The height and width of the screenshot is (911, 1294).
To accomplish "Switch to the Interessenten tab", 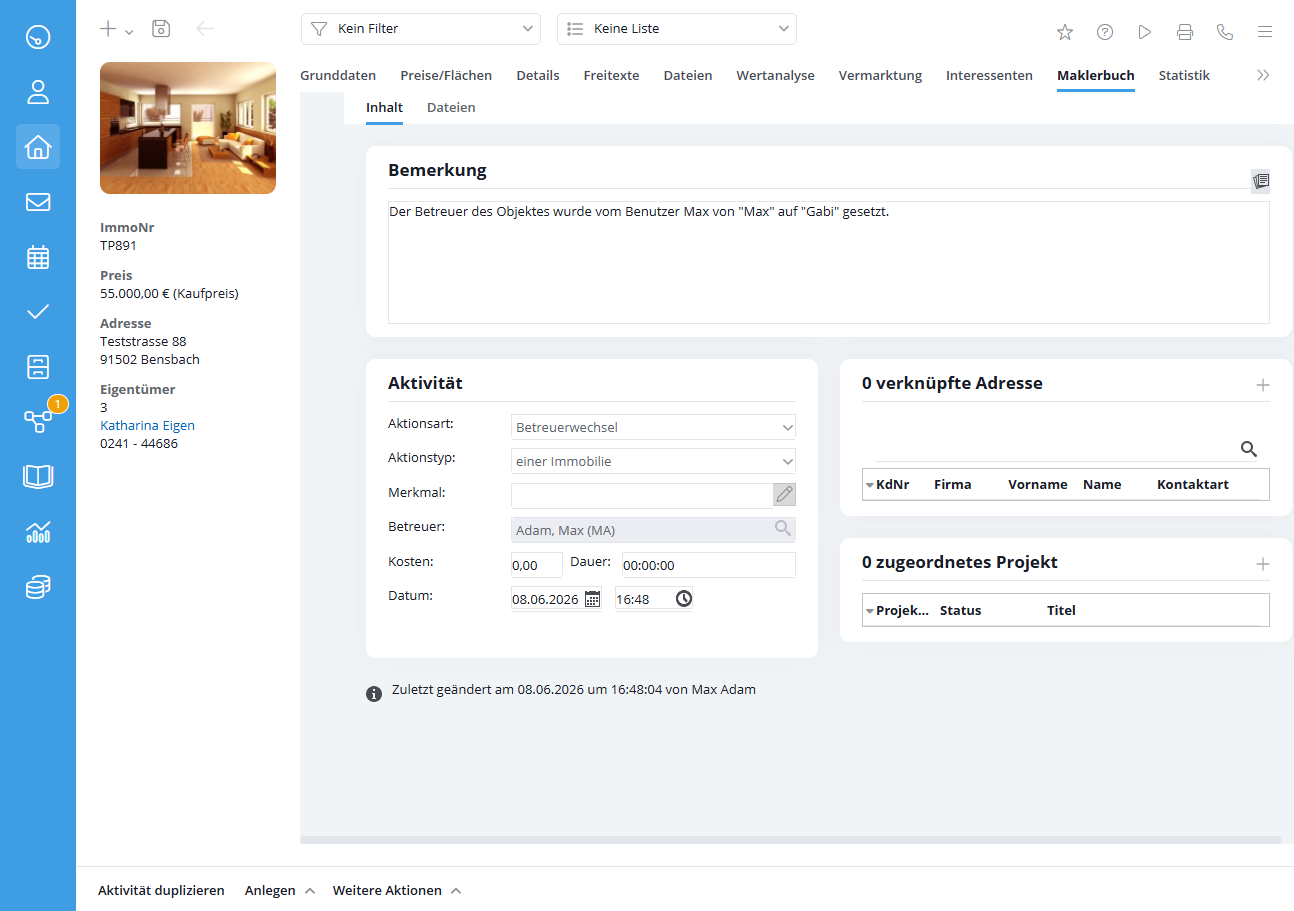I will point(989,75).
